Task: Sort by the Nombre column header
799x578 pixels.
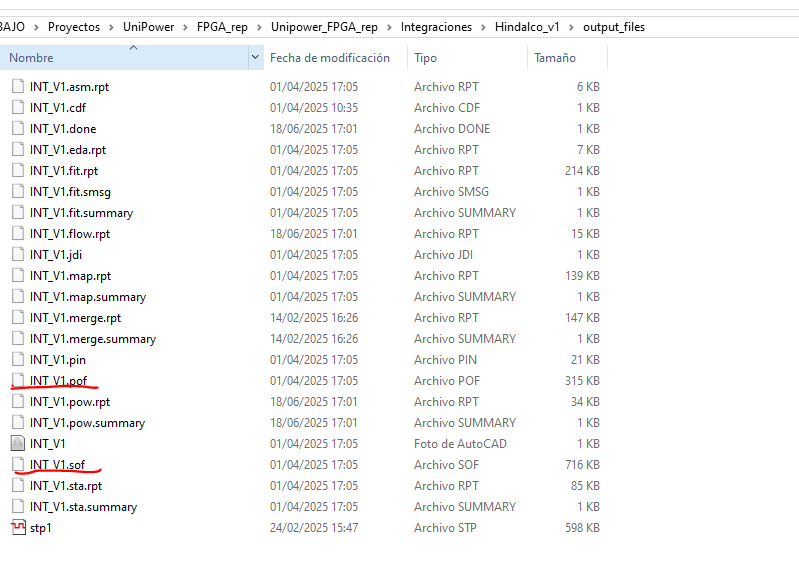Action: pos(124,58)
